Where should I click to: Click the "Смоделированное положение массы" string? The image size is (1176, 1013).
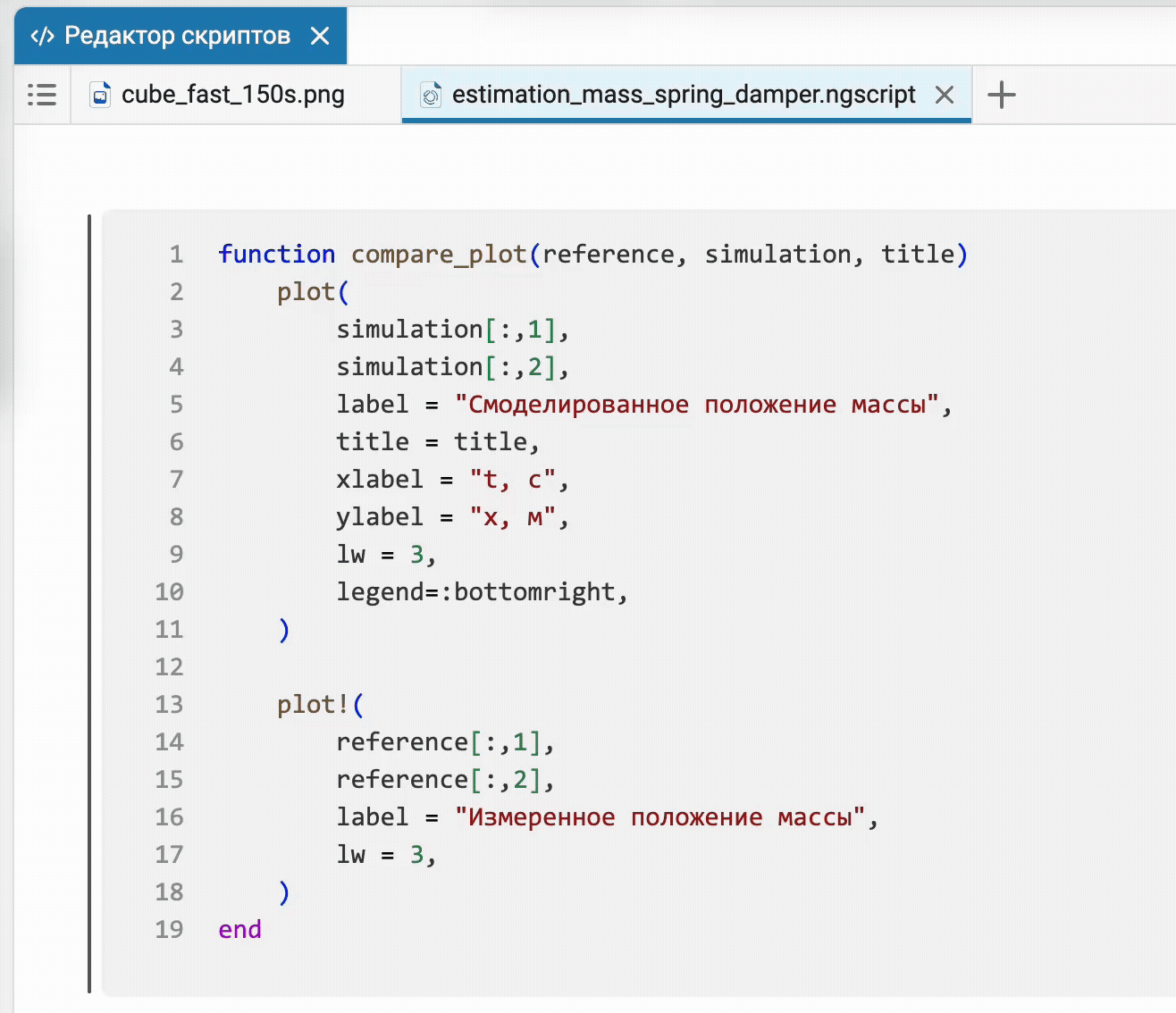[696, 405]
